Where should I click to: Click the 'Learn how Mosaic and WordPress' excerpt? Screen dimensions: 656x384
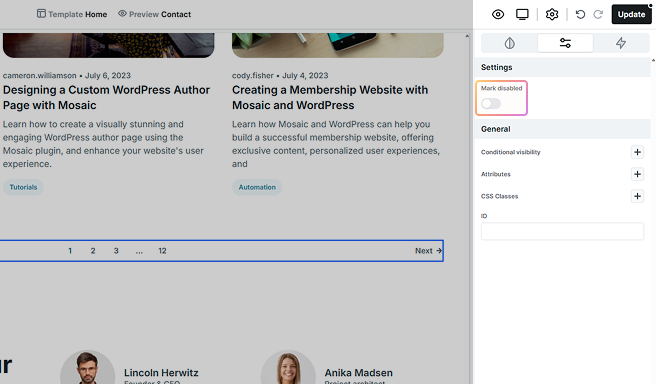coord(336,144)
